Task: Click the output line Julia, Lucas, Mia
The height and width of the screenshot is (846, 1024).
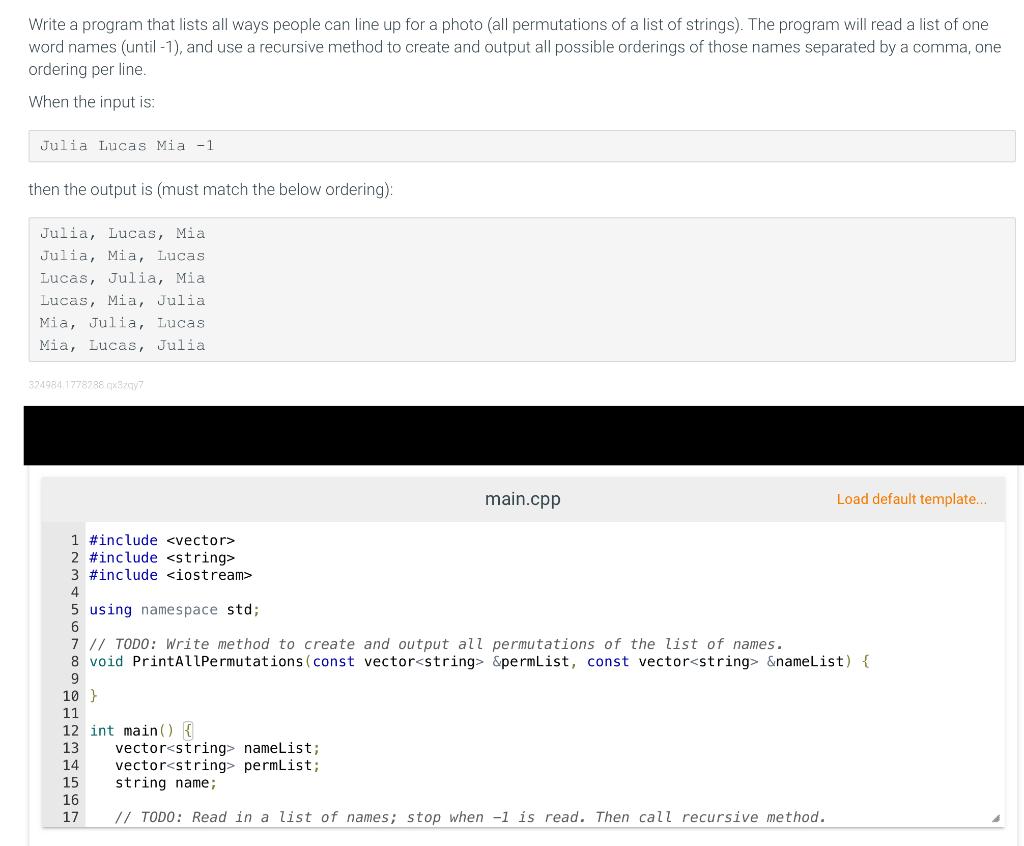Action: [x=122, y=233]
